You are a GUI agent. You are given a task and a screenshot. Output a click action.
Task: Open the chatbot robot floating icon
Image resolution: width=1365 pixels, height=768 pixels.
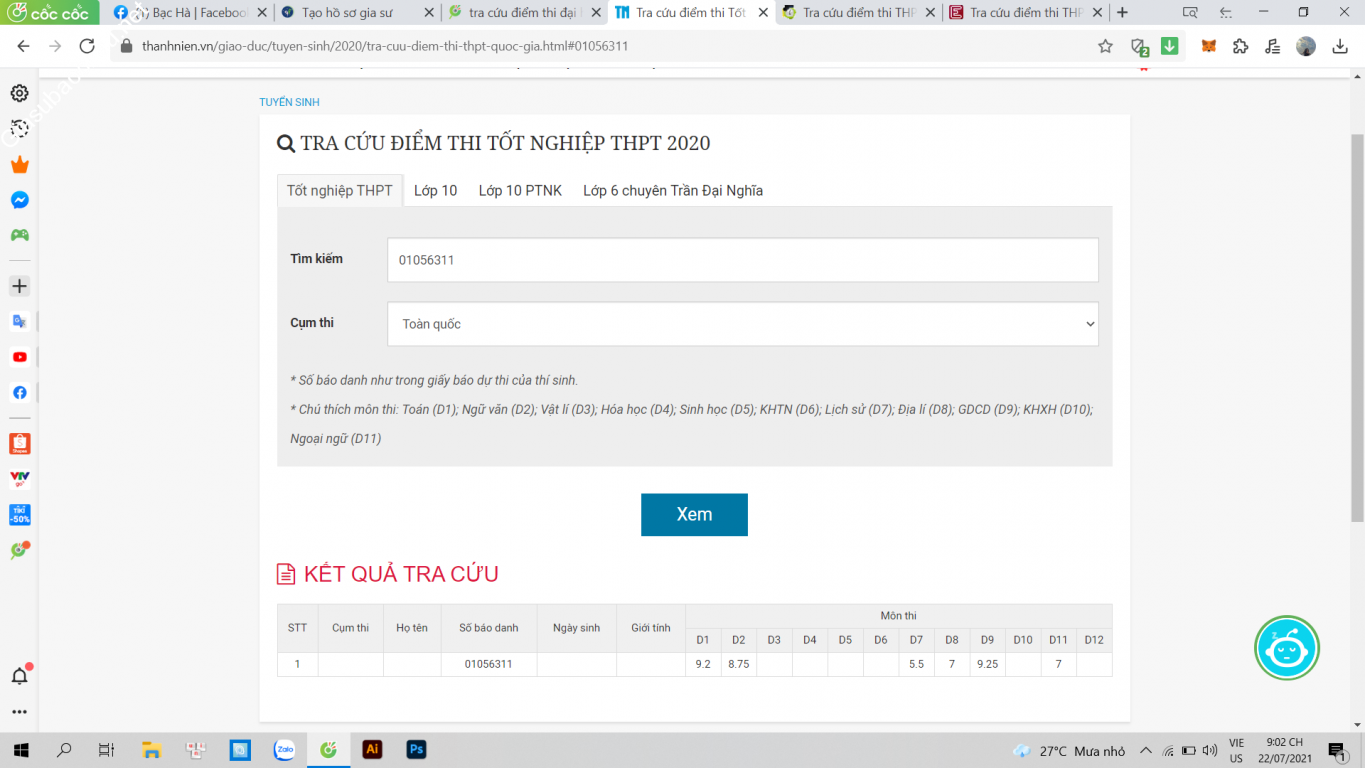[x=1287, y=648]
